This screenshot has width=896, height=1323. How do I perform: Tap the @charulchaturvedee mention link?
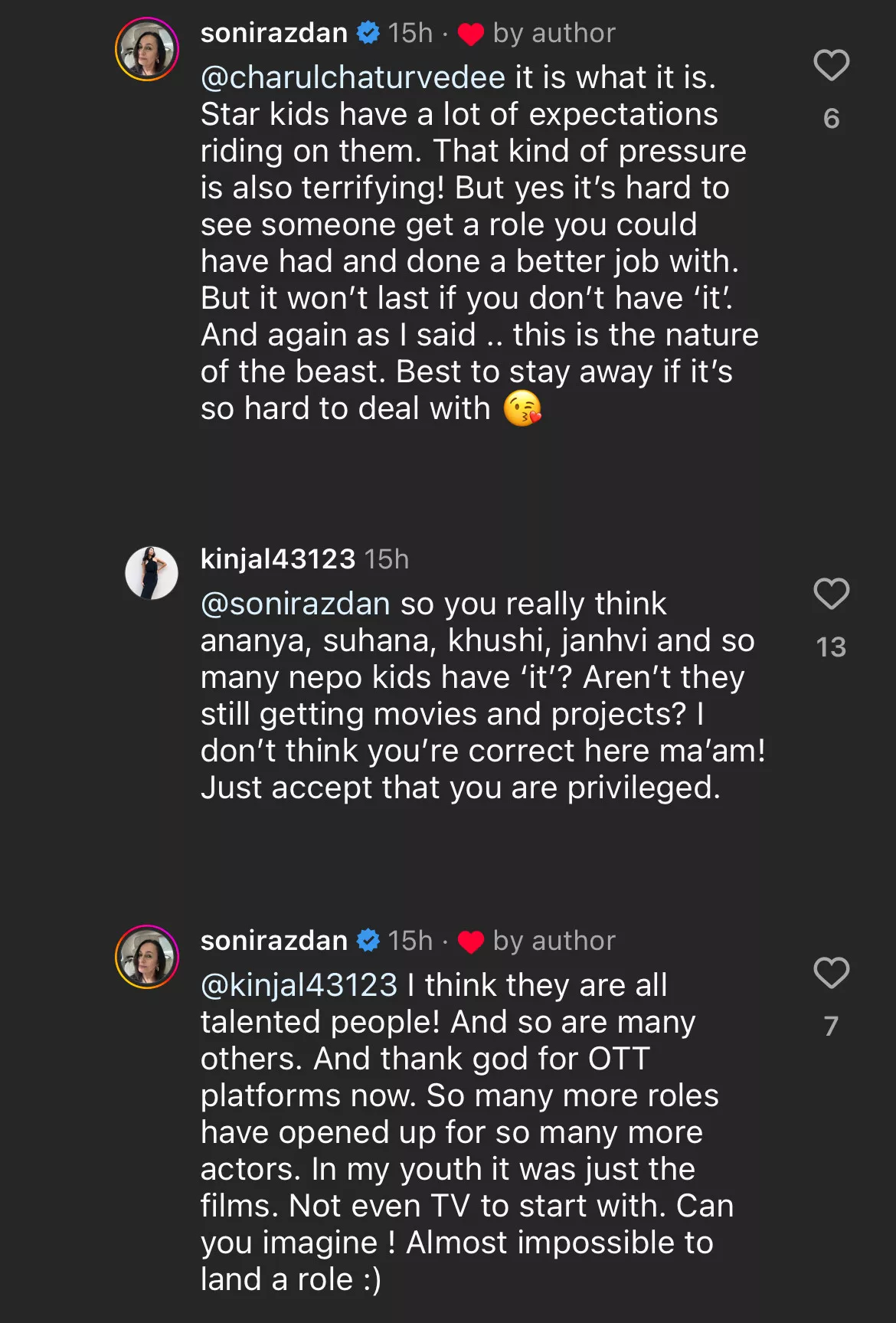click(353, 77)
